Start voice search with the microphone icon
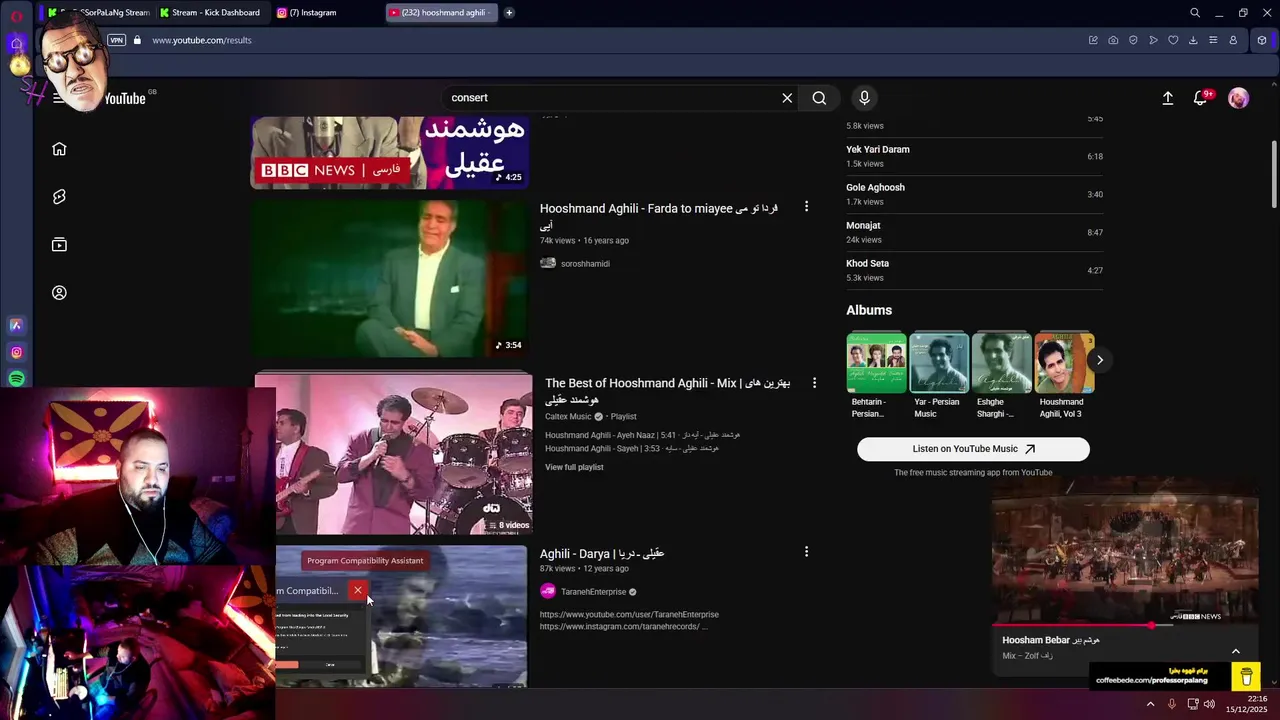This screenshot has width=1280, height=720. pos(865,98)
